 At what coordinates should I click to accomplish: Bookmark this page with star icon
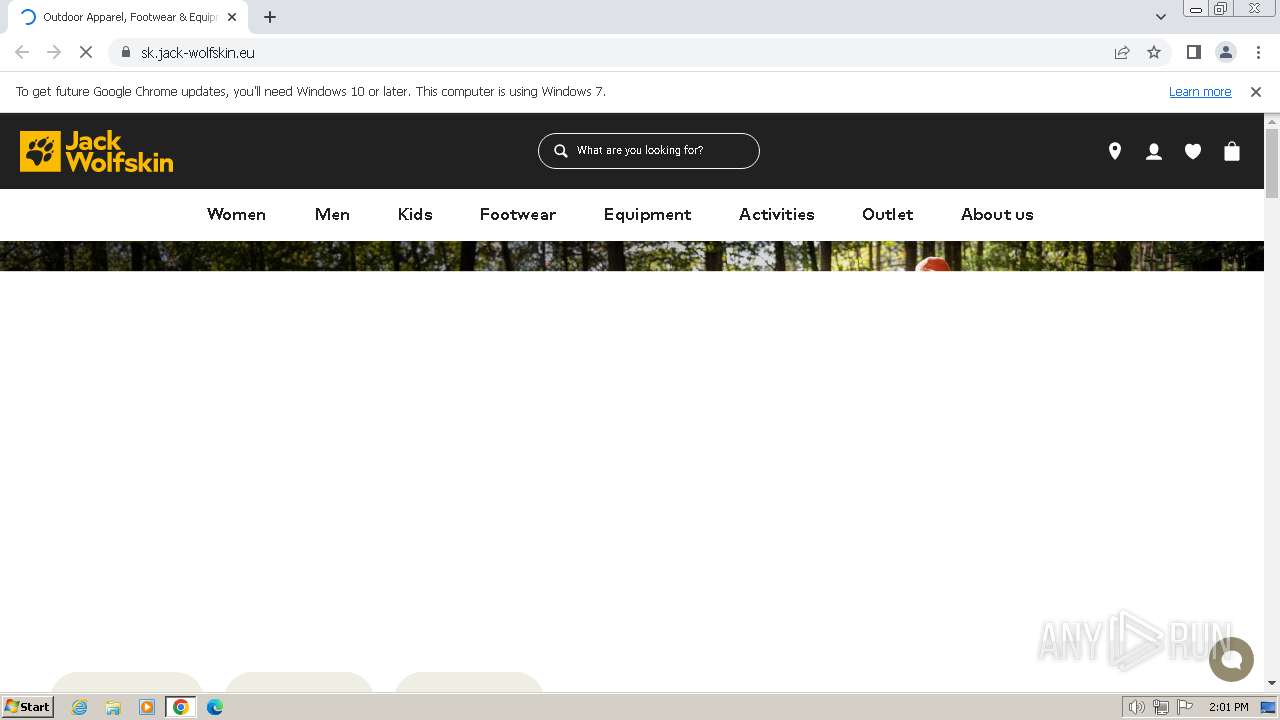click(x=1154, y=52)
